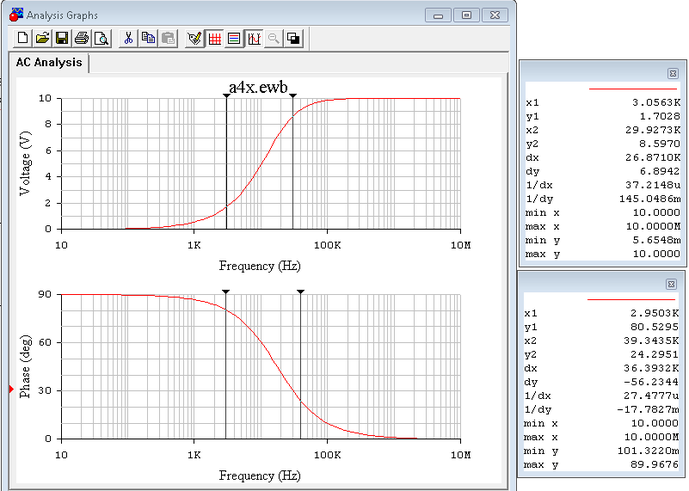Click right cursor marker on Voltage graph
This screenshot has width=689, height=491.
click(x=293, y=95)
